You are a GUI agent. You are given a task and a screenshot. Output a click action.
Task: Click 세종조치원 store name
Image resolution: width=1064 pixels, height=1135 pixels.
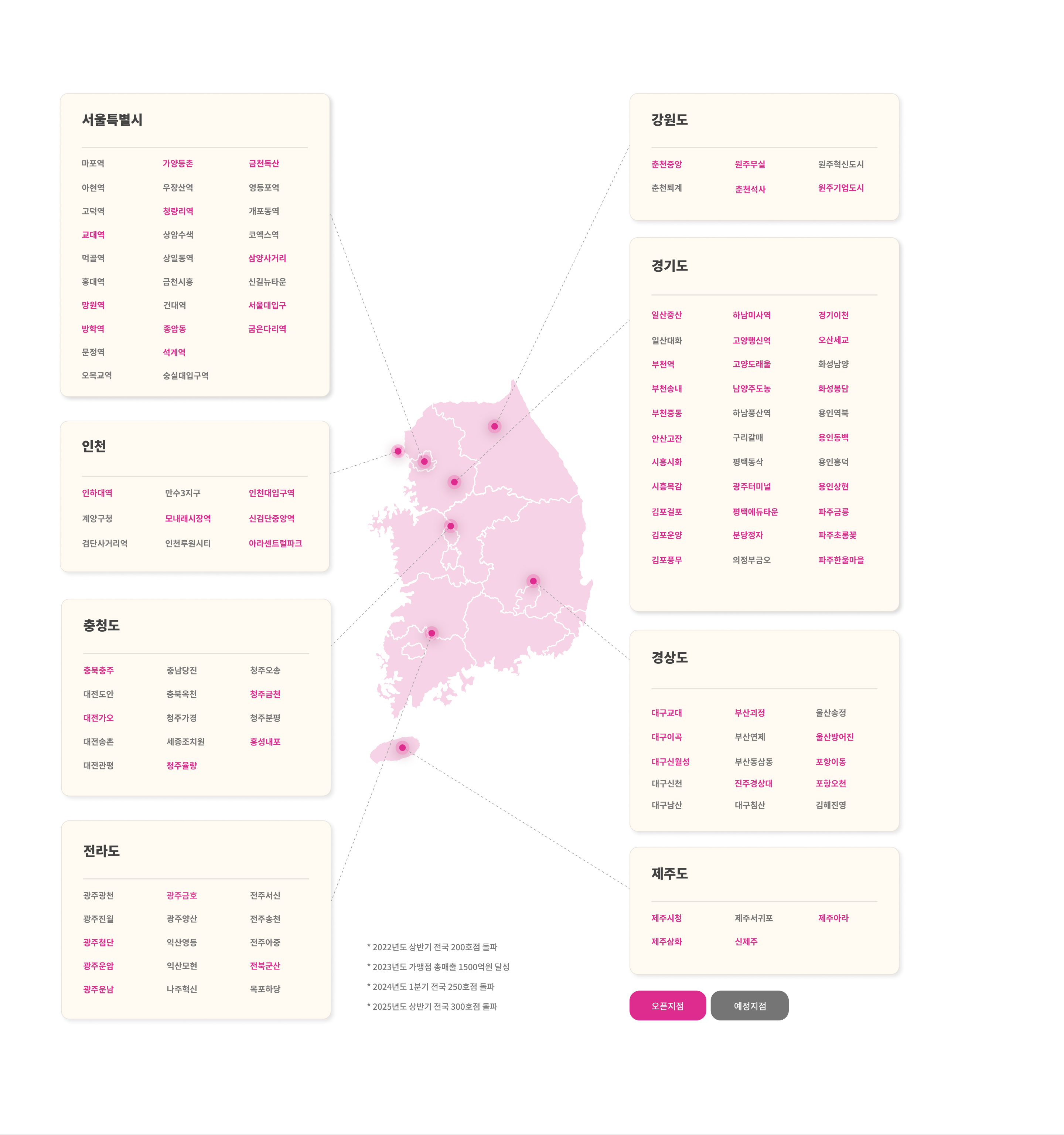tap(185, 742)
